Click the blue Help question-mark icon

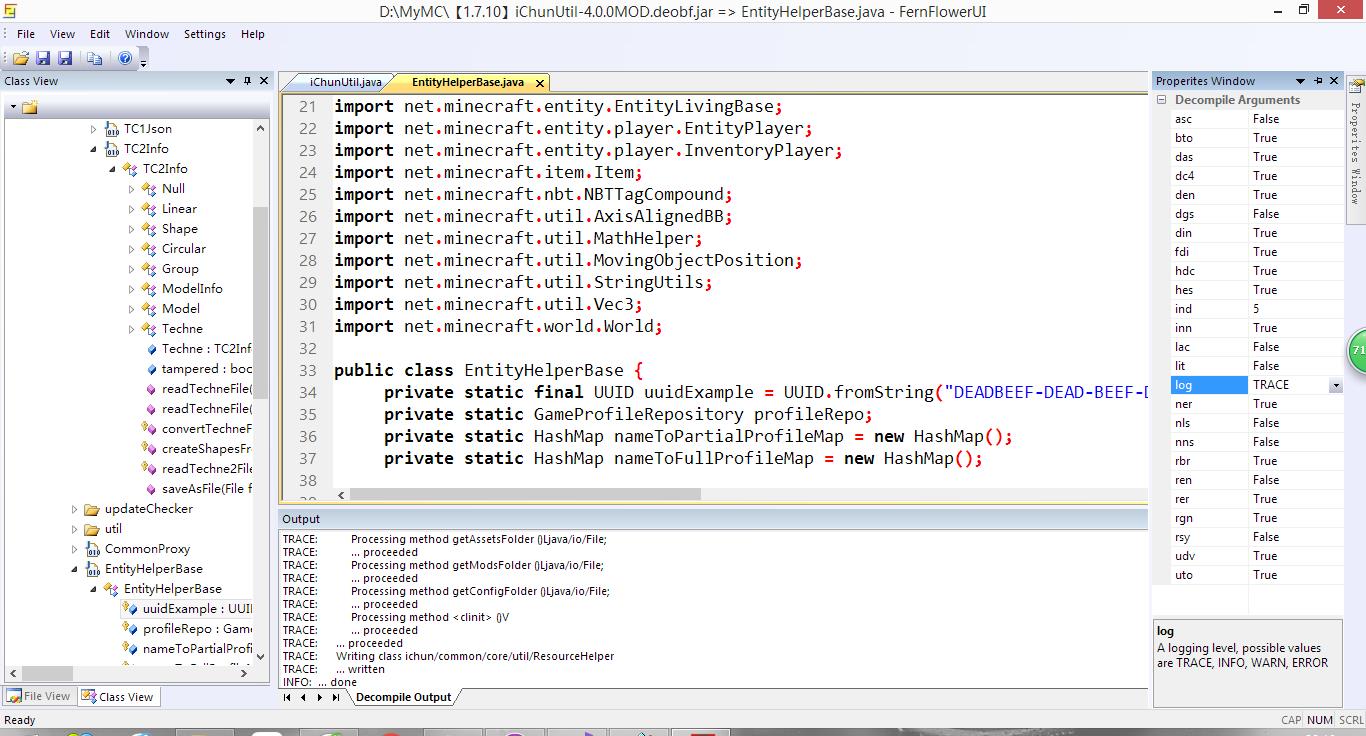coord(125,59)
